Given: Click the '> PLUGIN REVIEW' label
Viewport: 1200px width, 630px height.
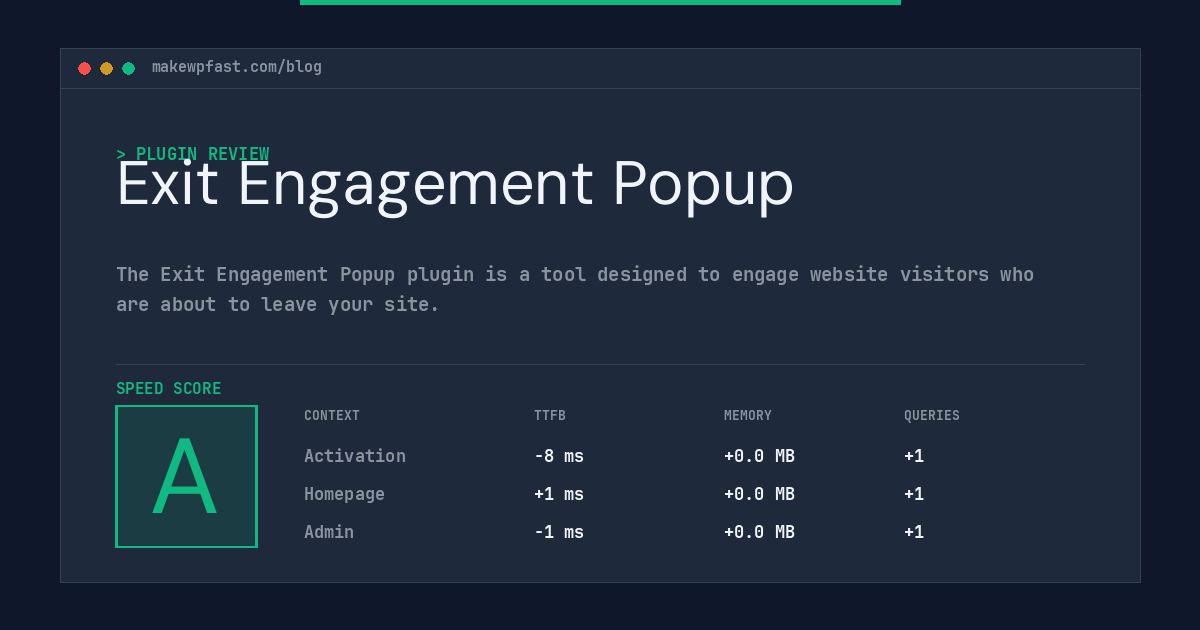Looking at the screenshot, I should pyautogui.click(x=193, y=154).
